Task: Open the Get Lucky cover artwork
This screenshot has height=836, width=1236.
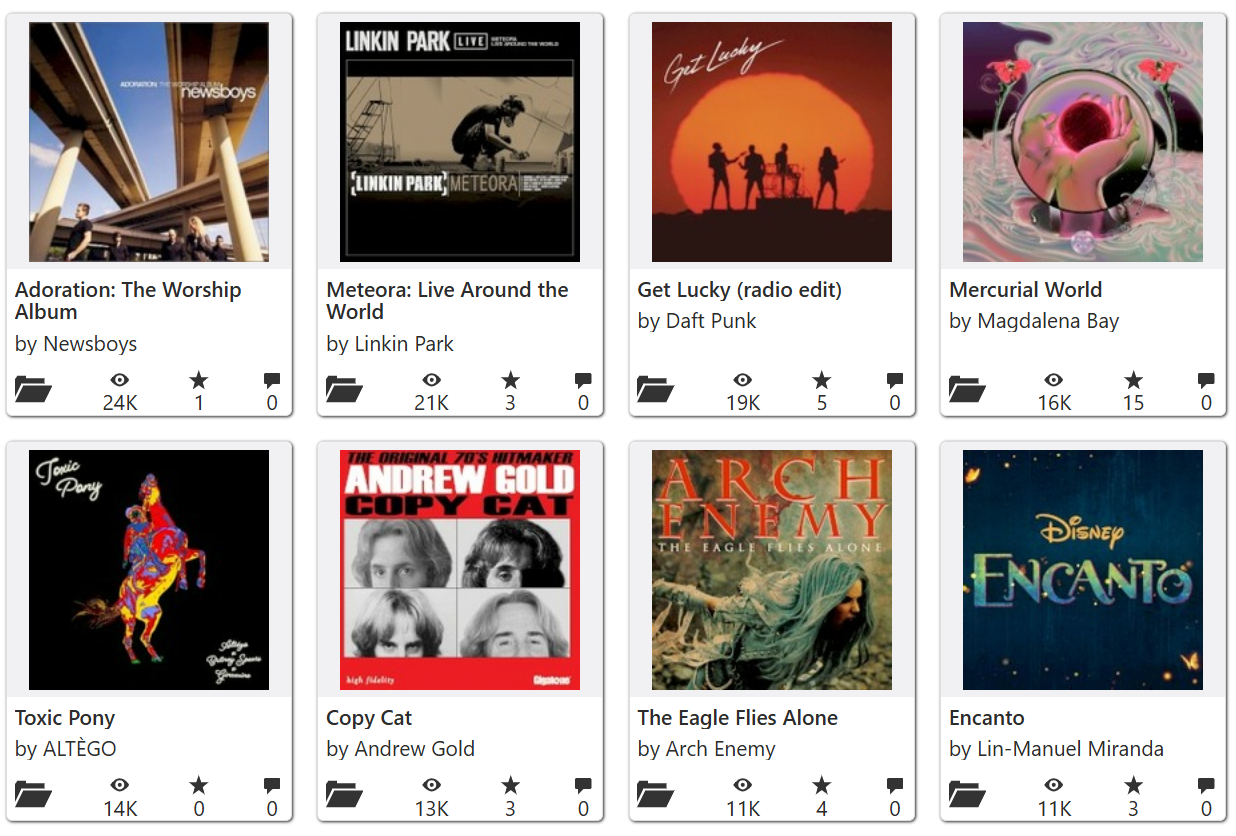Action: [772, 142]
